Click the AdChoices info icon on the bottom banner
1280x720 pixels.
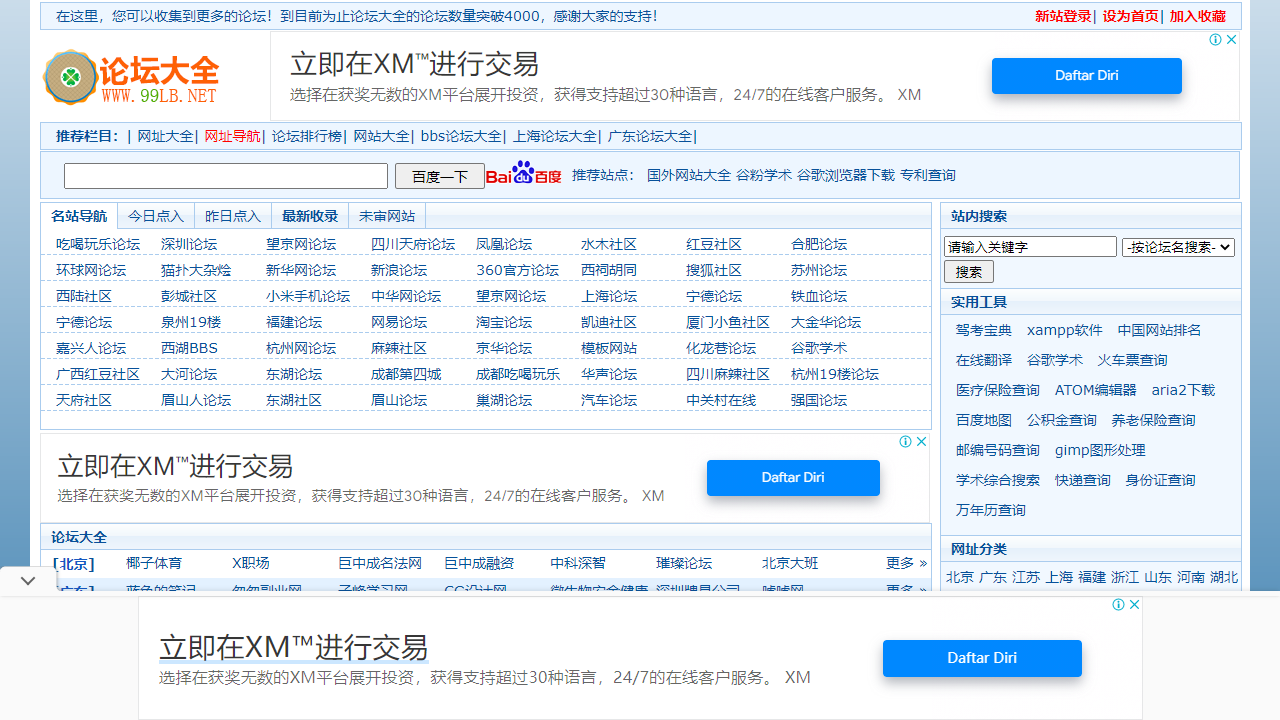[x=1120, y=604]
